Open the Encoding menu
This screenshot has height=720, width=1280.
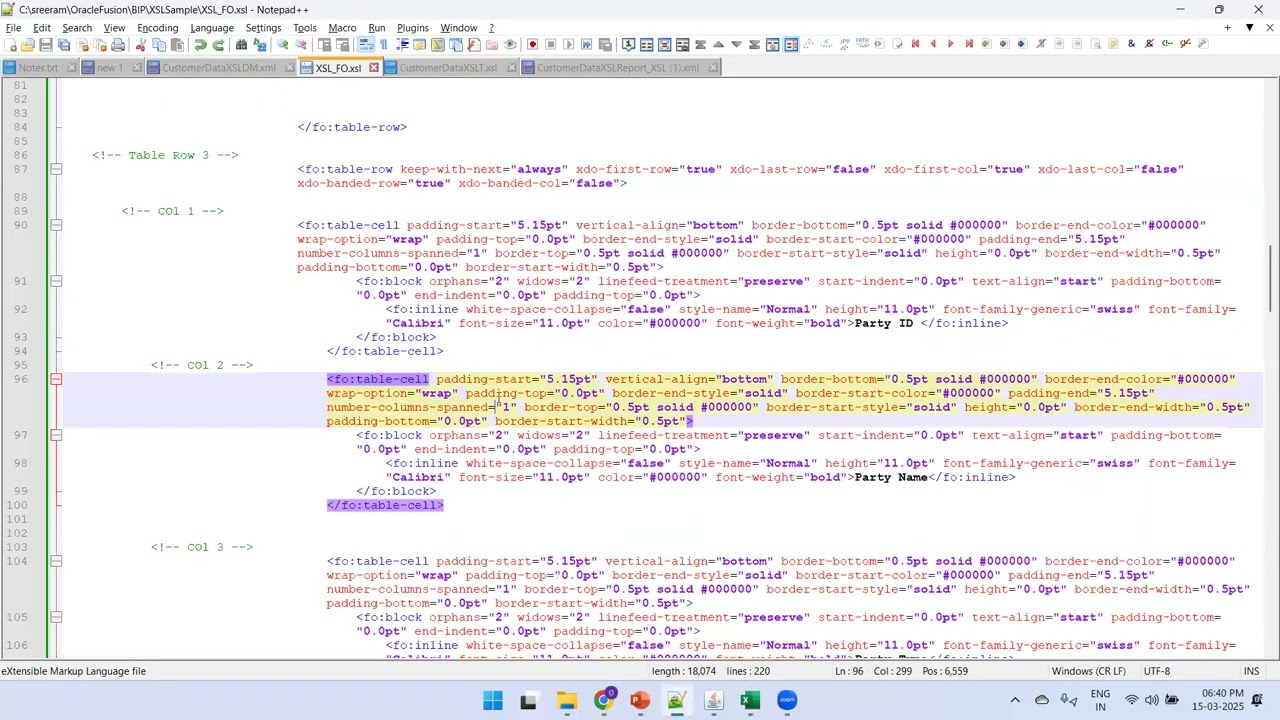coord(157,28)
